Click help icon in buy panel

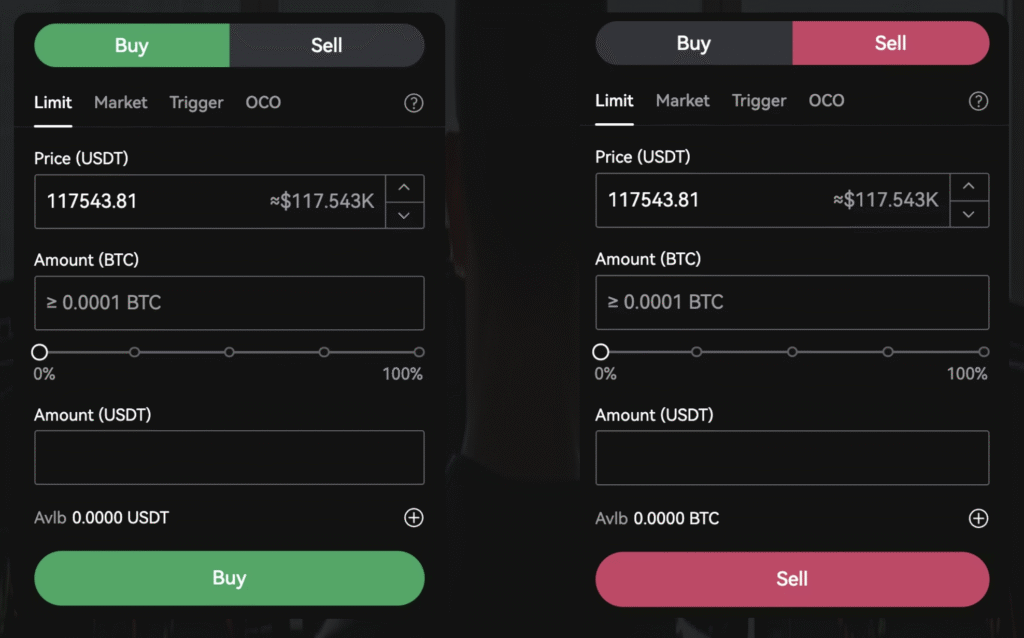413,103
